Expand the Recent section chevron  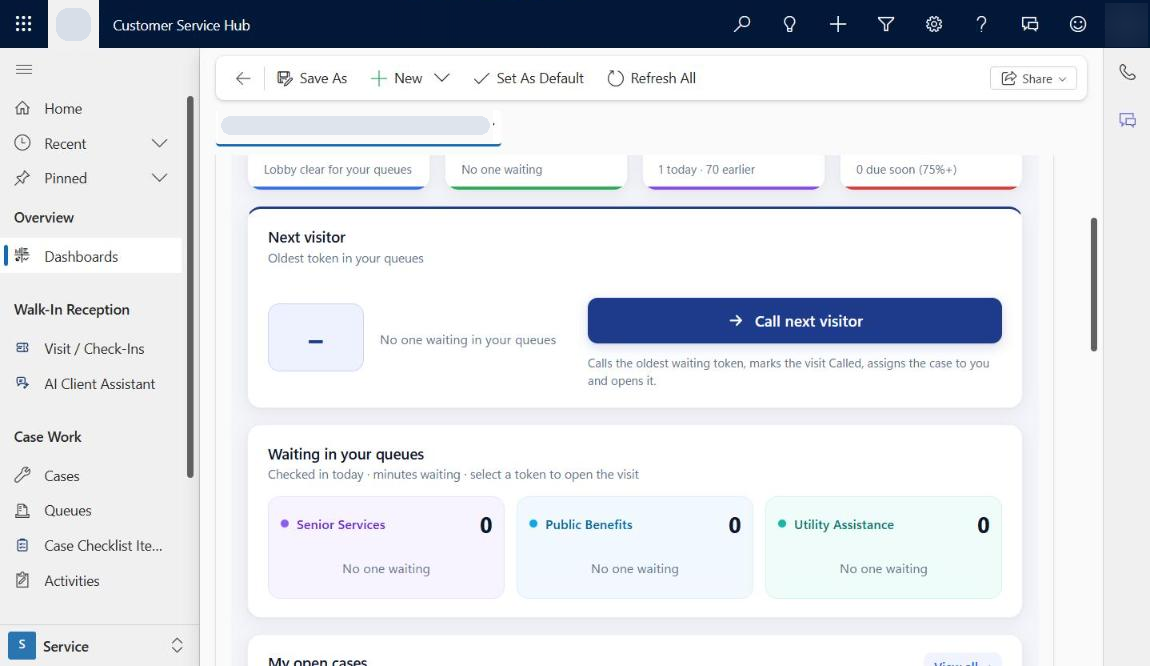pos(159,143)
